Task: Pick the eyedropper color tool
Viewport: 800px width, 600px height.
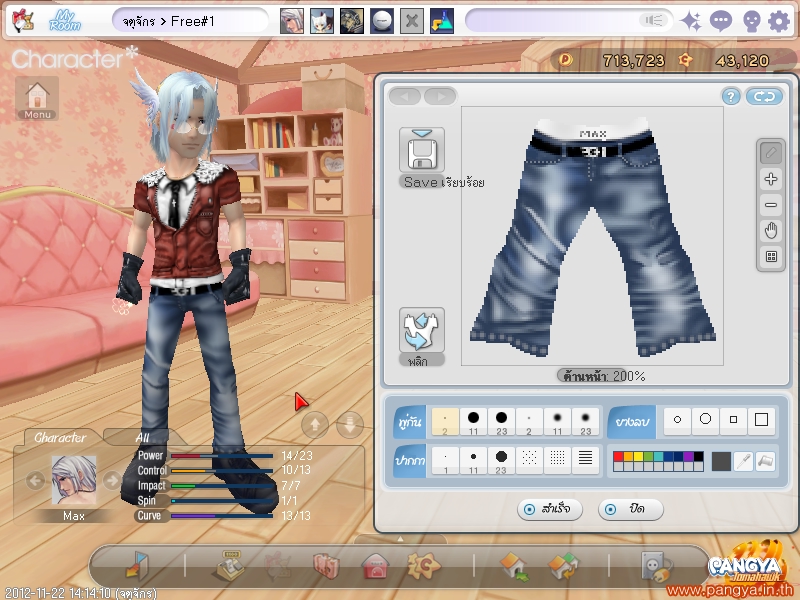Action: (743, 461)
